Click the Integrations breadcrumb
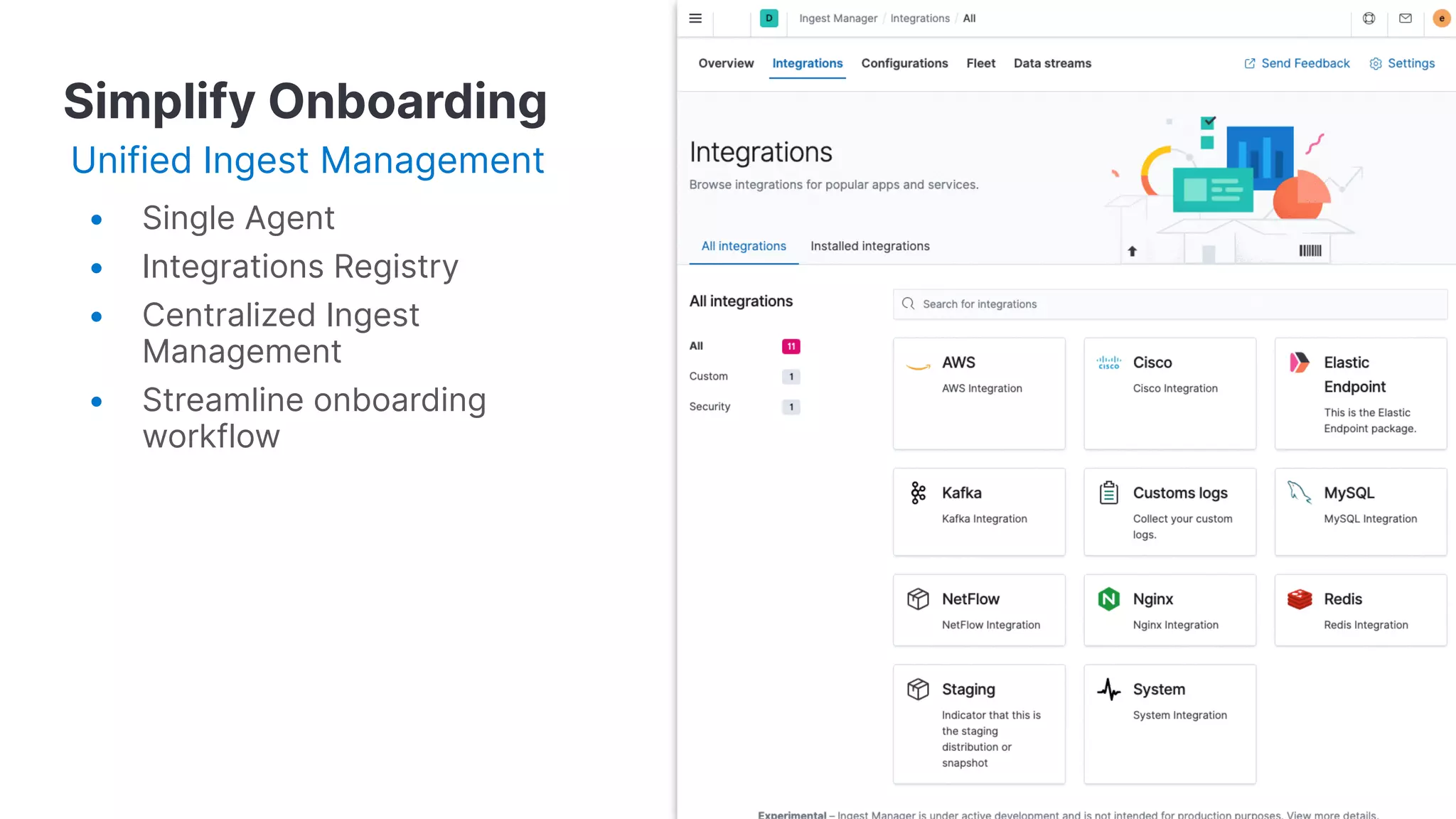Screen dimensions: 1456x819 (x=920, y=18)
